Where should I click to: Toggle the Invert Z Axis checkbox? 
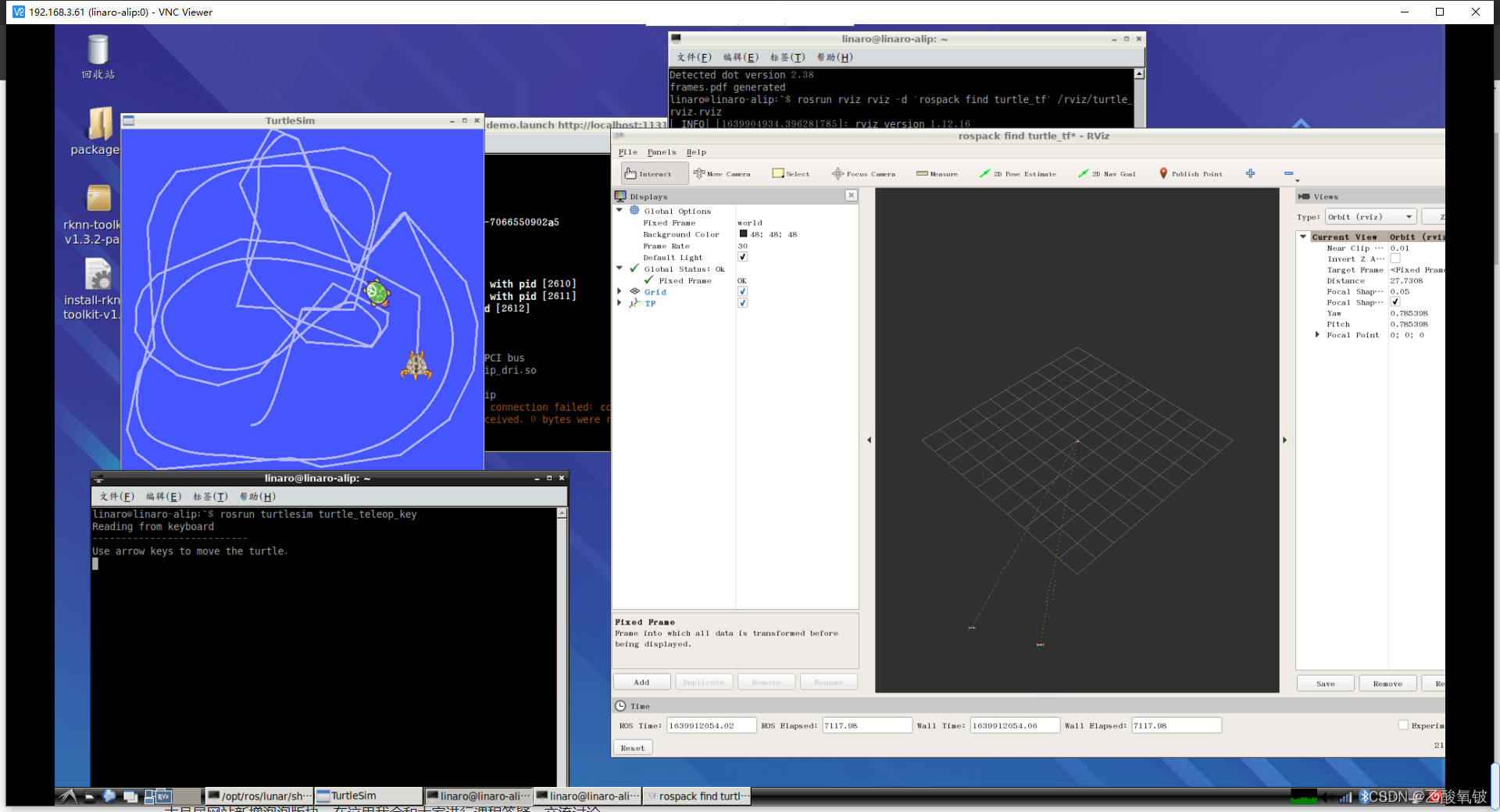1395,258
